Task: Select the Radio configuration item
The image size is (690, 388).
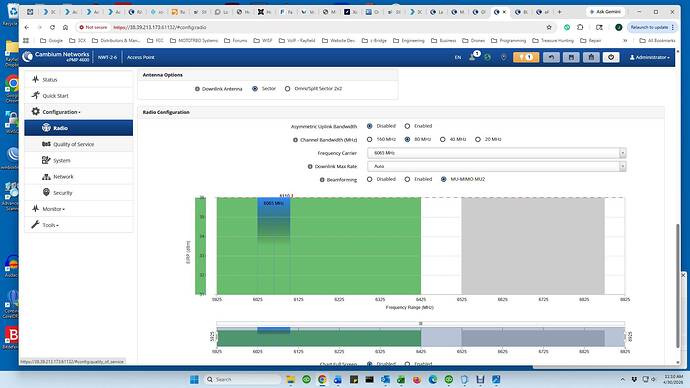Action: [78, 128]
